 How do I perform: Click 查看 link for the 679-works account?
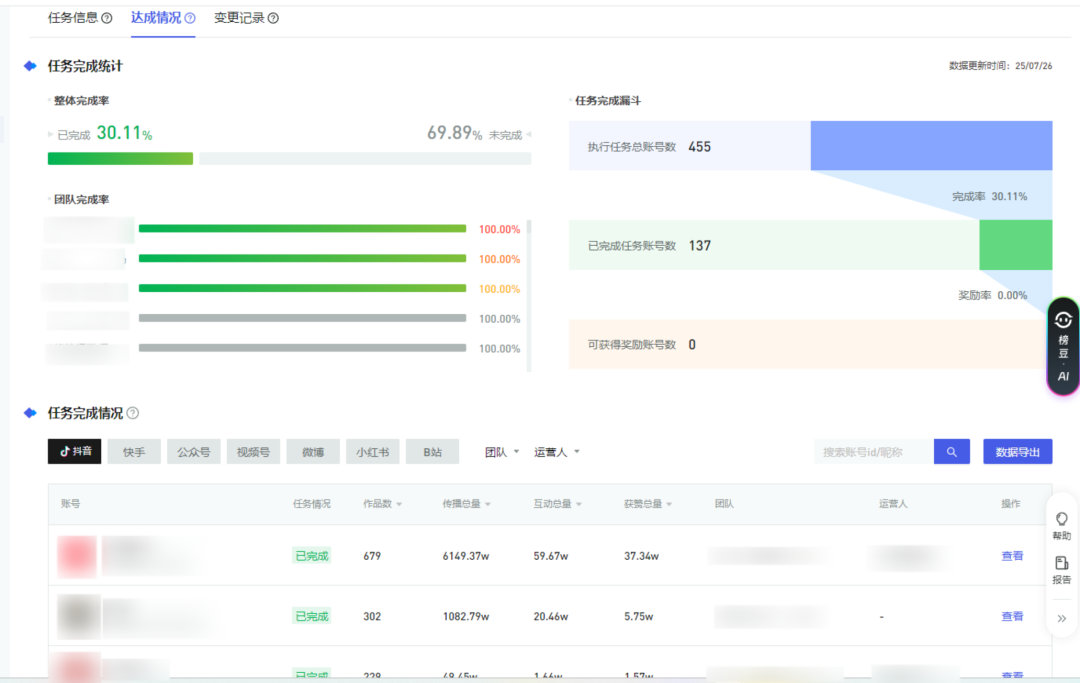1012,556
